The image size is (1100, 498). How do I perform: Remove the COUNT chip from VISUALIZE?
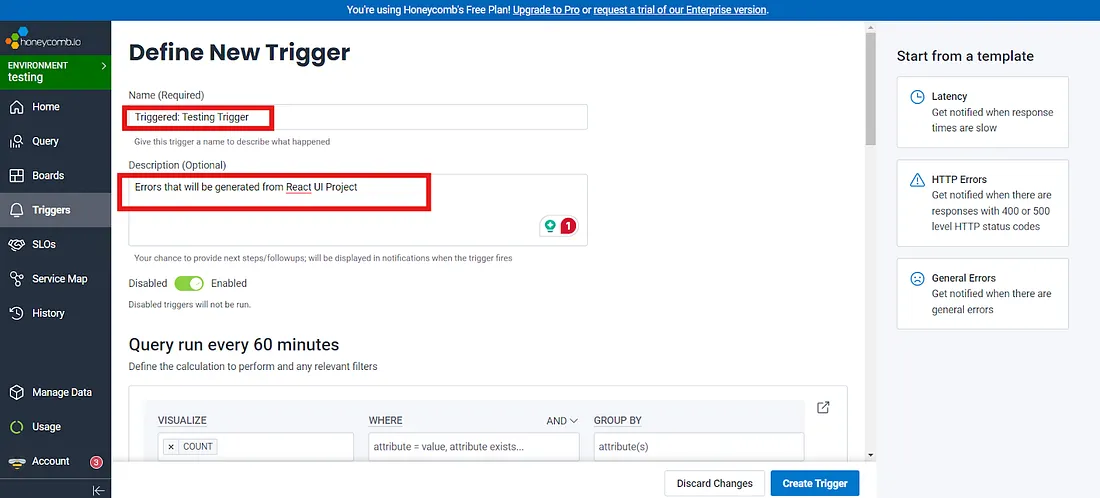coord(171,446)
